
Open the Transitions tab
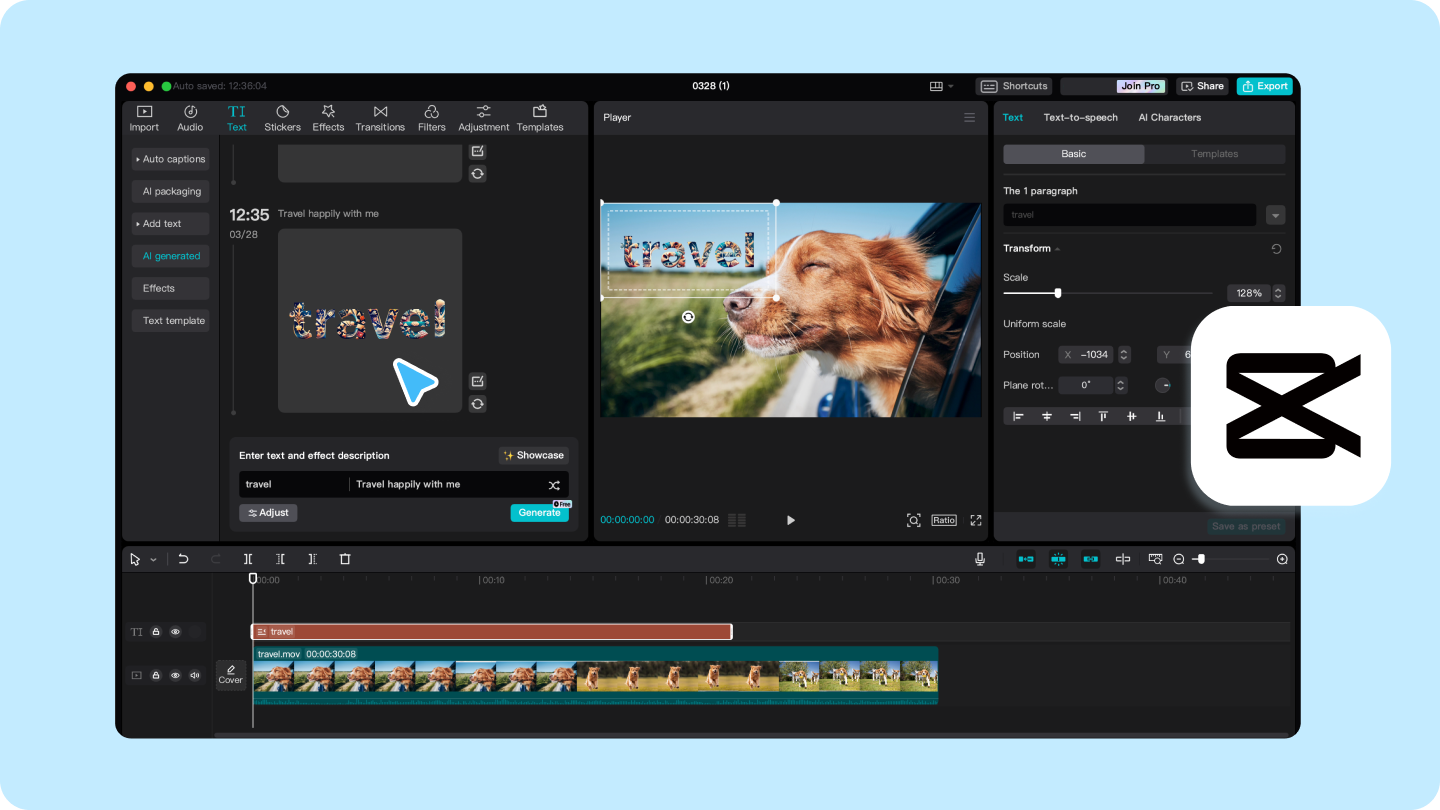click(380, 118)
